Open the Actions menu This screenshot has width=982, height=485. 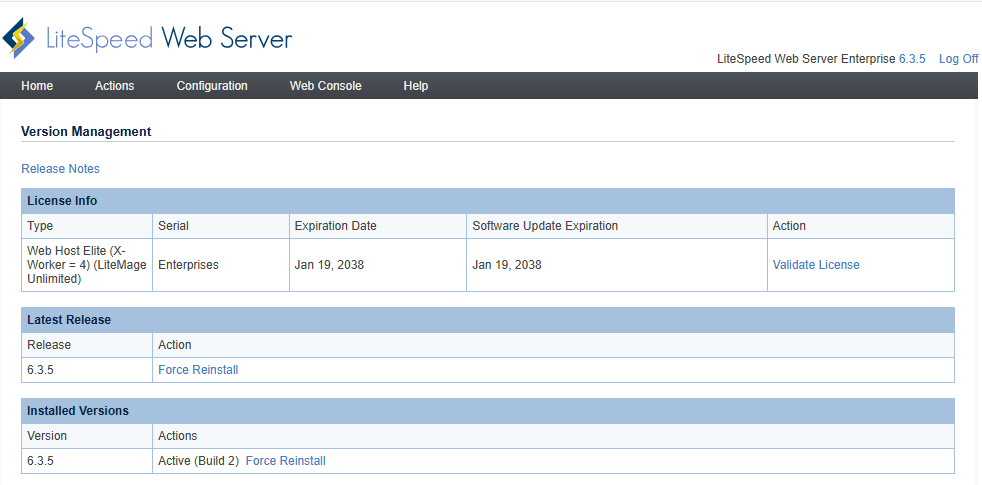pyautogui.click(x=115, y=86)
